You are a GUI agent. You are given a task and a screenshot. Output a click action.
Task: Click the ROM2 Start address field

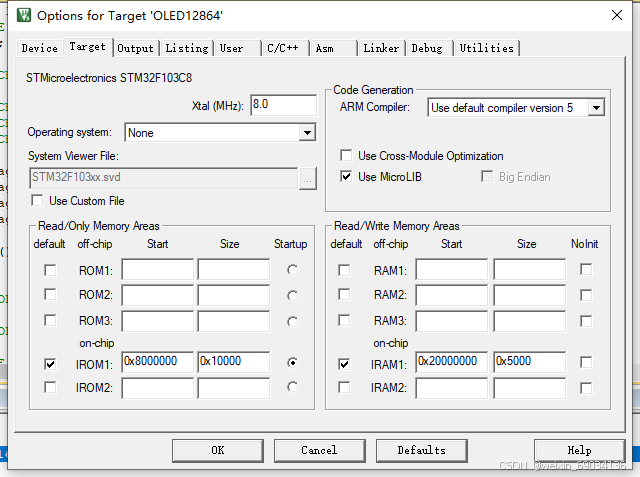pyautogui.click(x=158, y=295)
